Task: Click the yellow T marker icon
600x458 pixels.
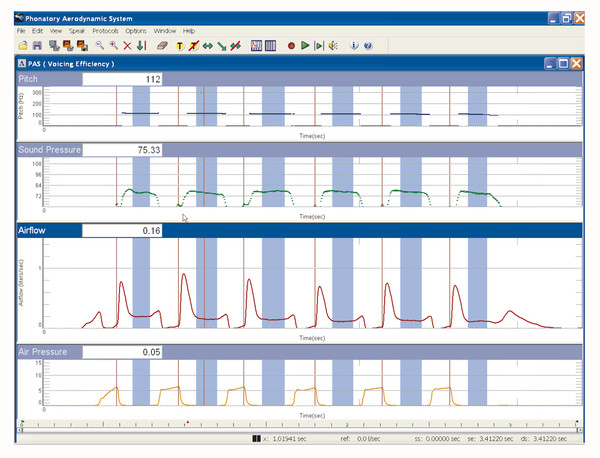Action: (x=180, y=45)
